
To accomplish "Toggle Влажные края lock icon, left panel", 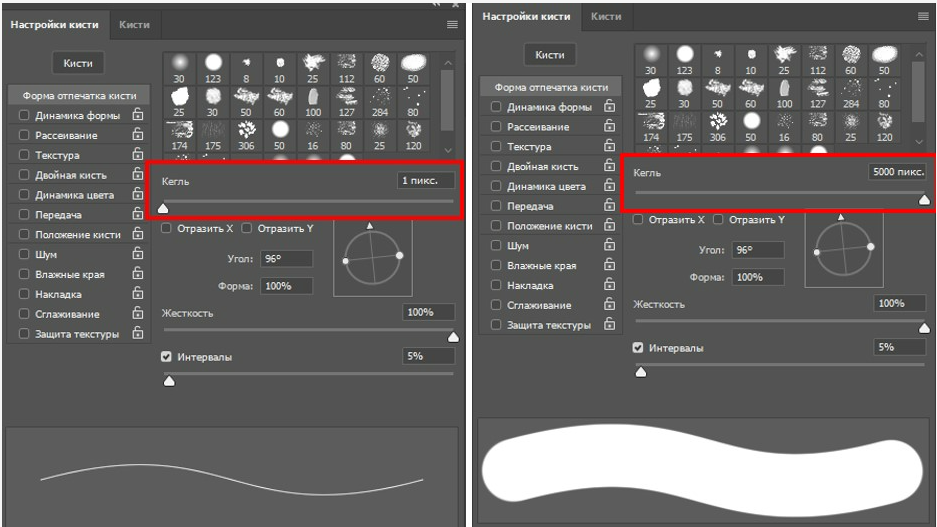I will pyautogui.click(x=137, y=272).
